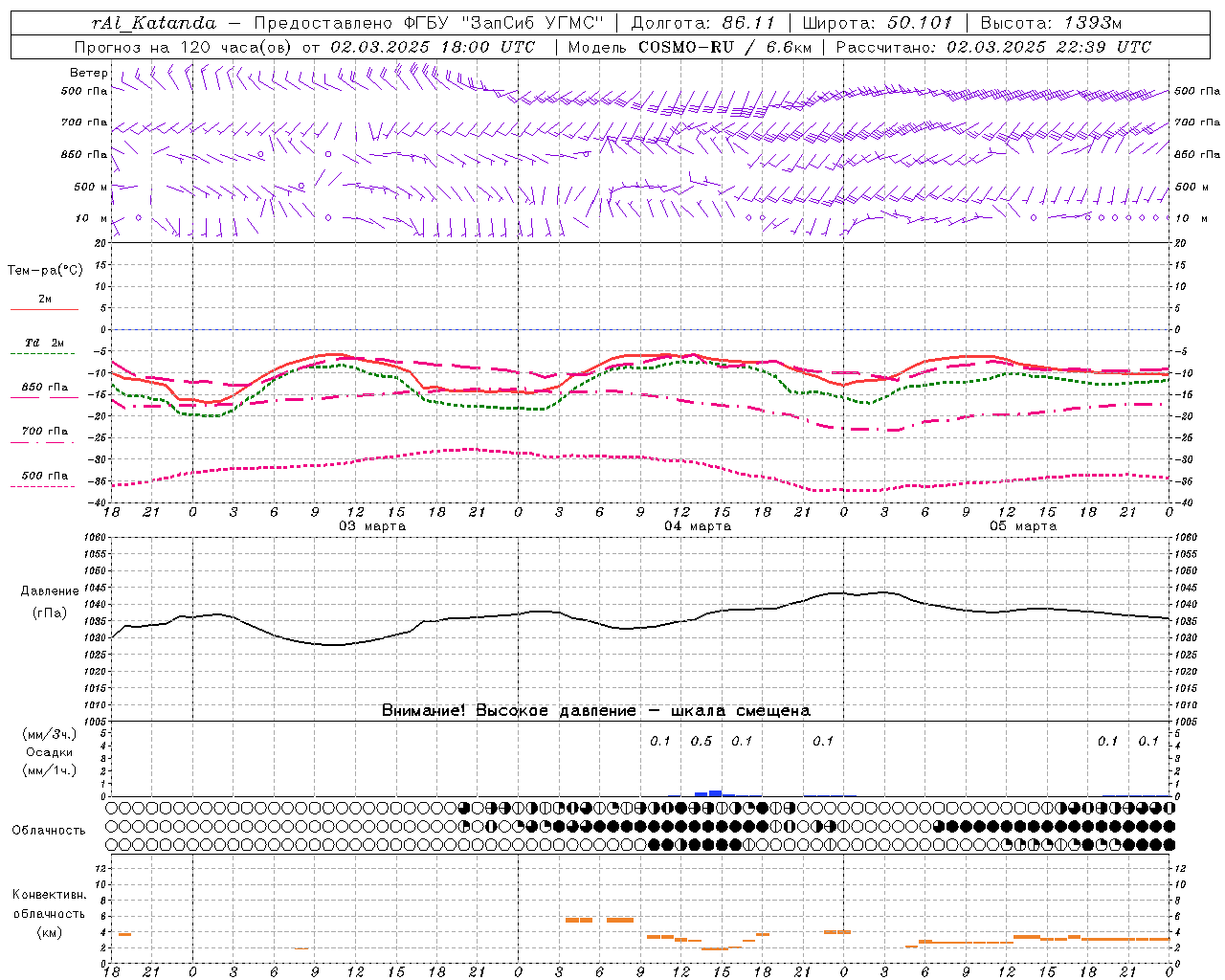Click the 04 марта date label
This screenshot has width=1225, height=980.
tap(698, 526)
